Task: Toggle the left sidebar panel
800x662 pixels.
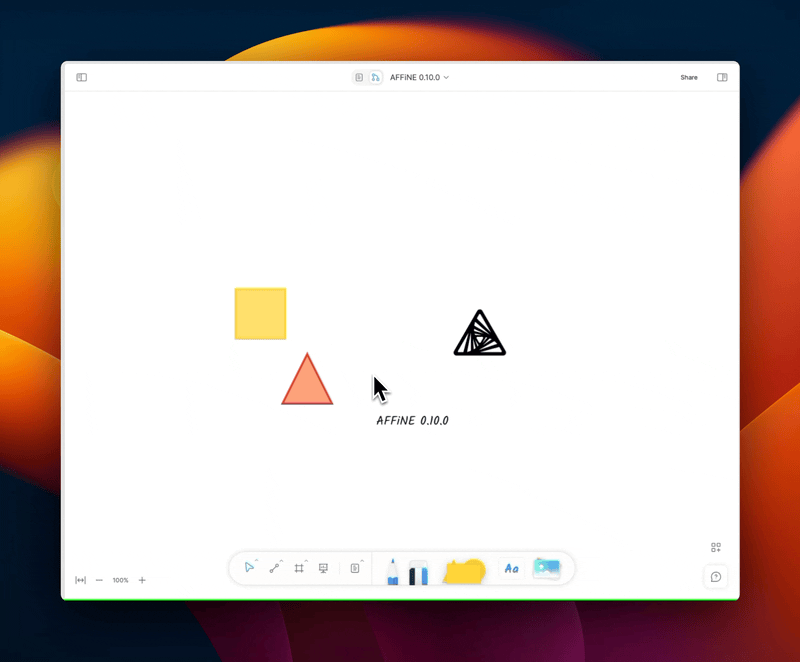Action: click(x=82, y=78)
